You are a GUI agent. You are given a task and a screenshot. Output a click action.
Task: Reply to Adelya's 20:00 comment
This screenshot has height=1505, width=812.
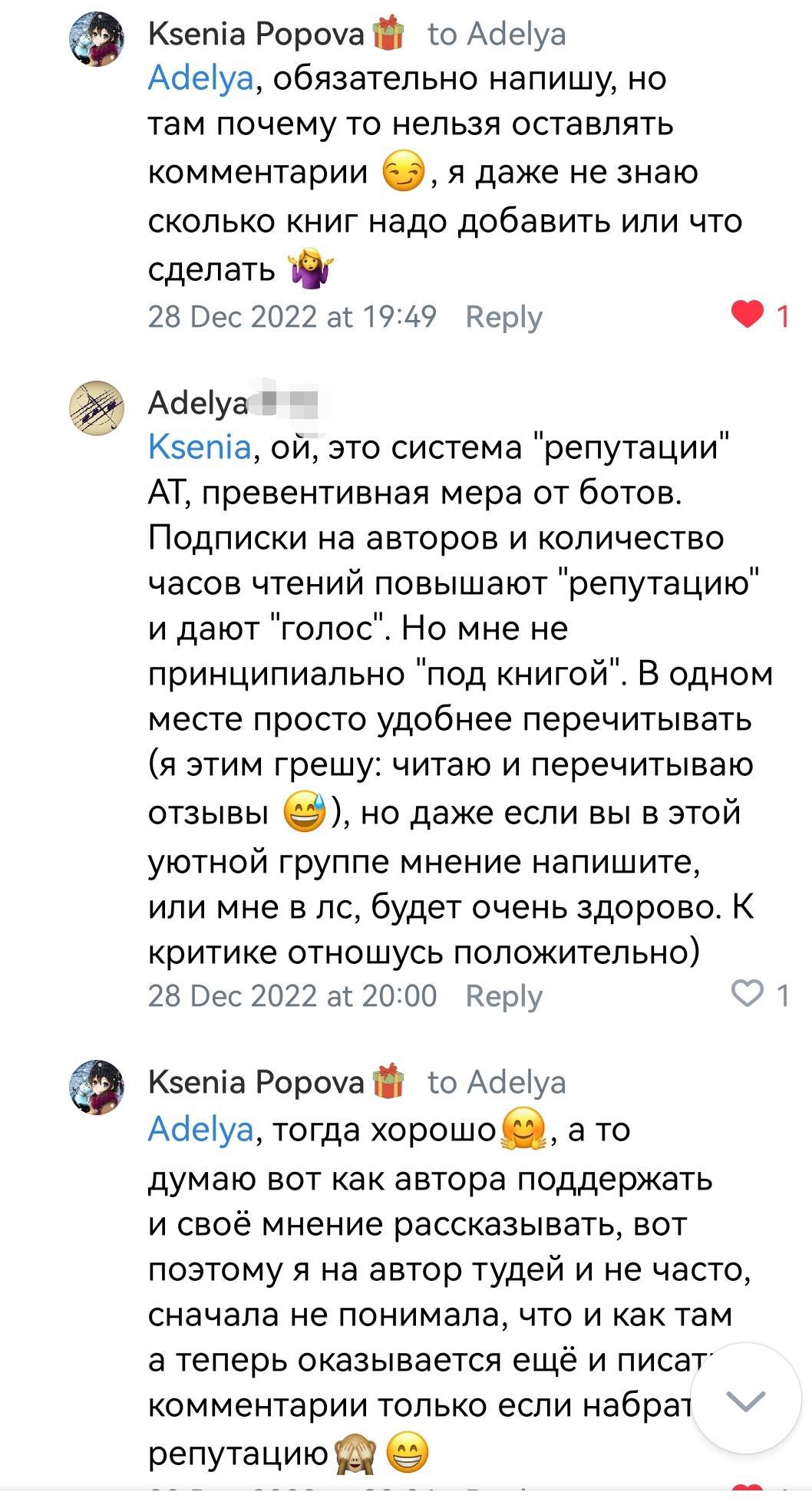click(503, 995)
